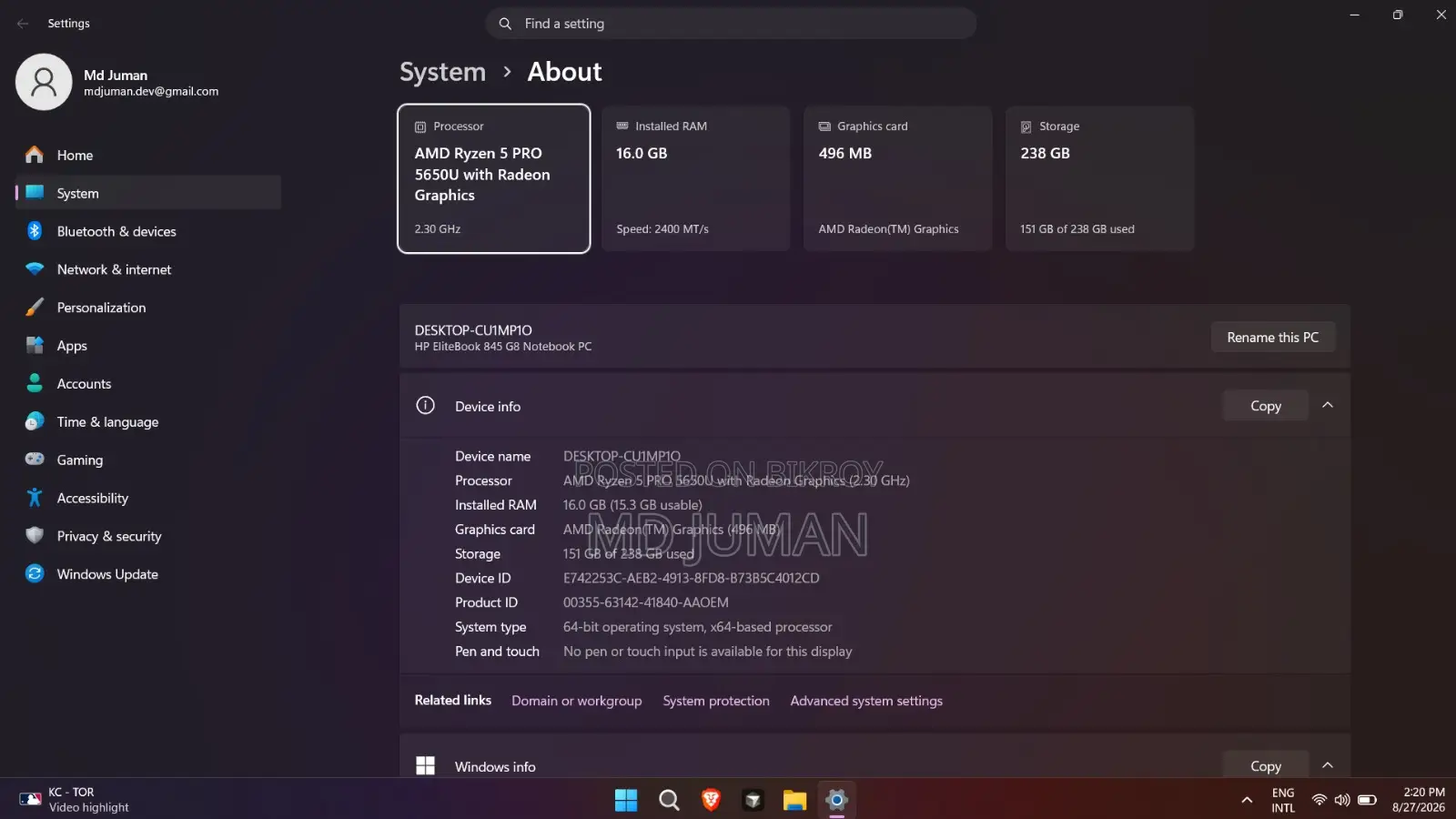Collapse the Windows info section chevron
Viewport: 1456px width, 819px height.
[1328, 765]
